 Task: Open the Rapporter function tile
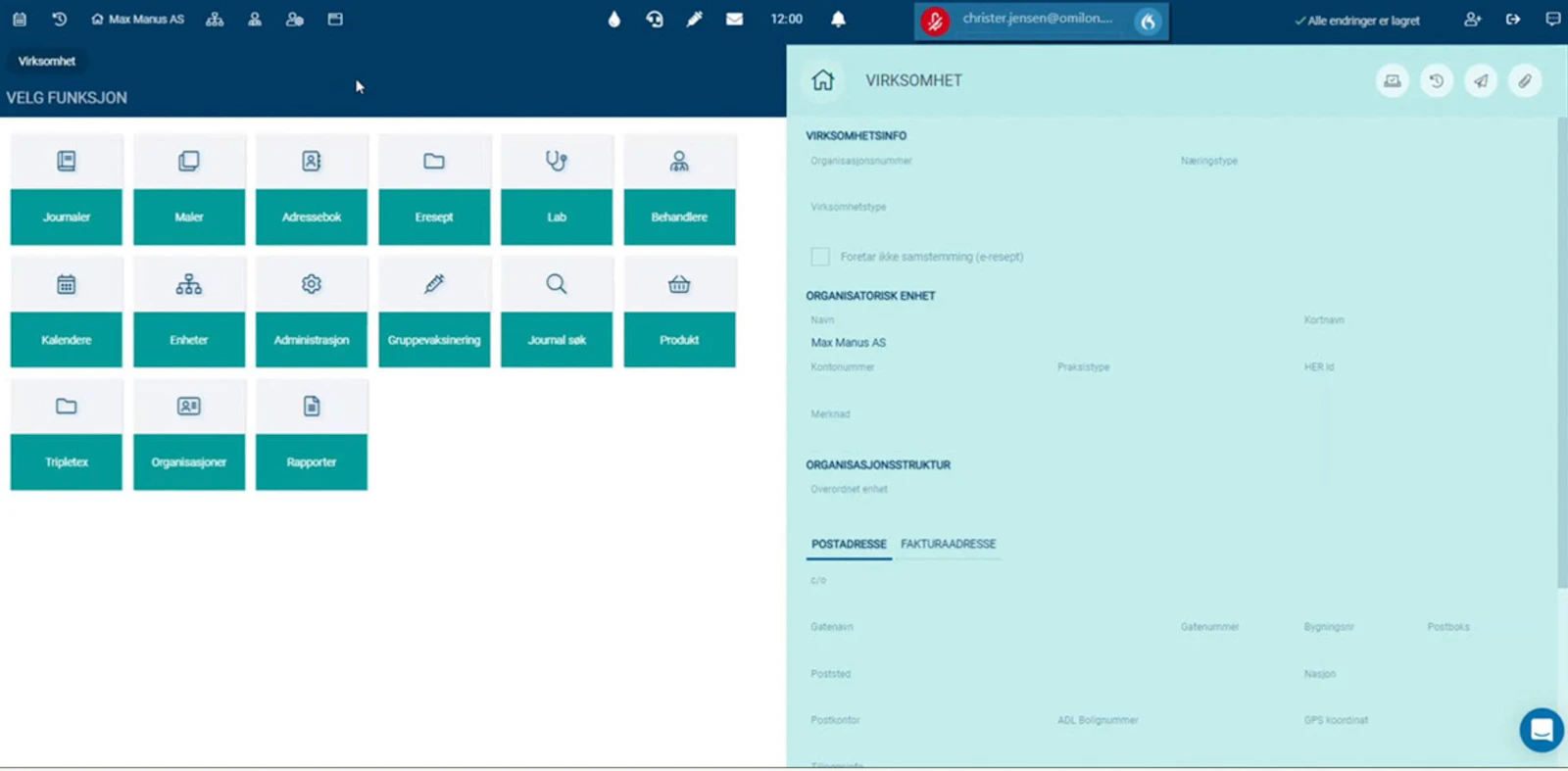pyautogui.click(x=312, y=435)
